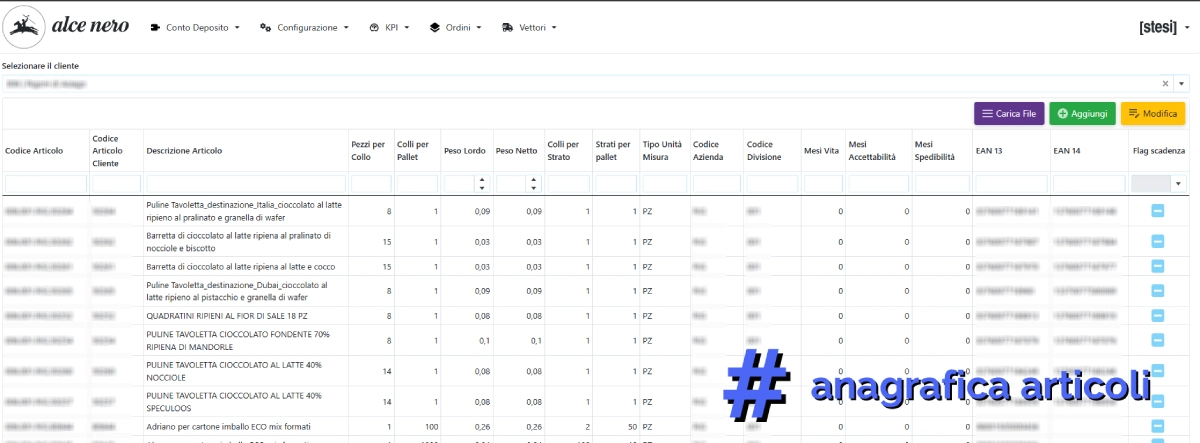1200x443 pixels.
Task: Toggle Flag scadenza for FONDENTE 70% row
Action: [x=1157, y=340]
